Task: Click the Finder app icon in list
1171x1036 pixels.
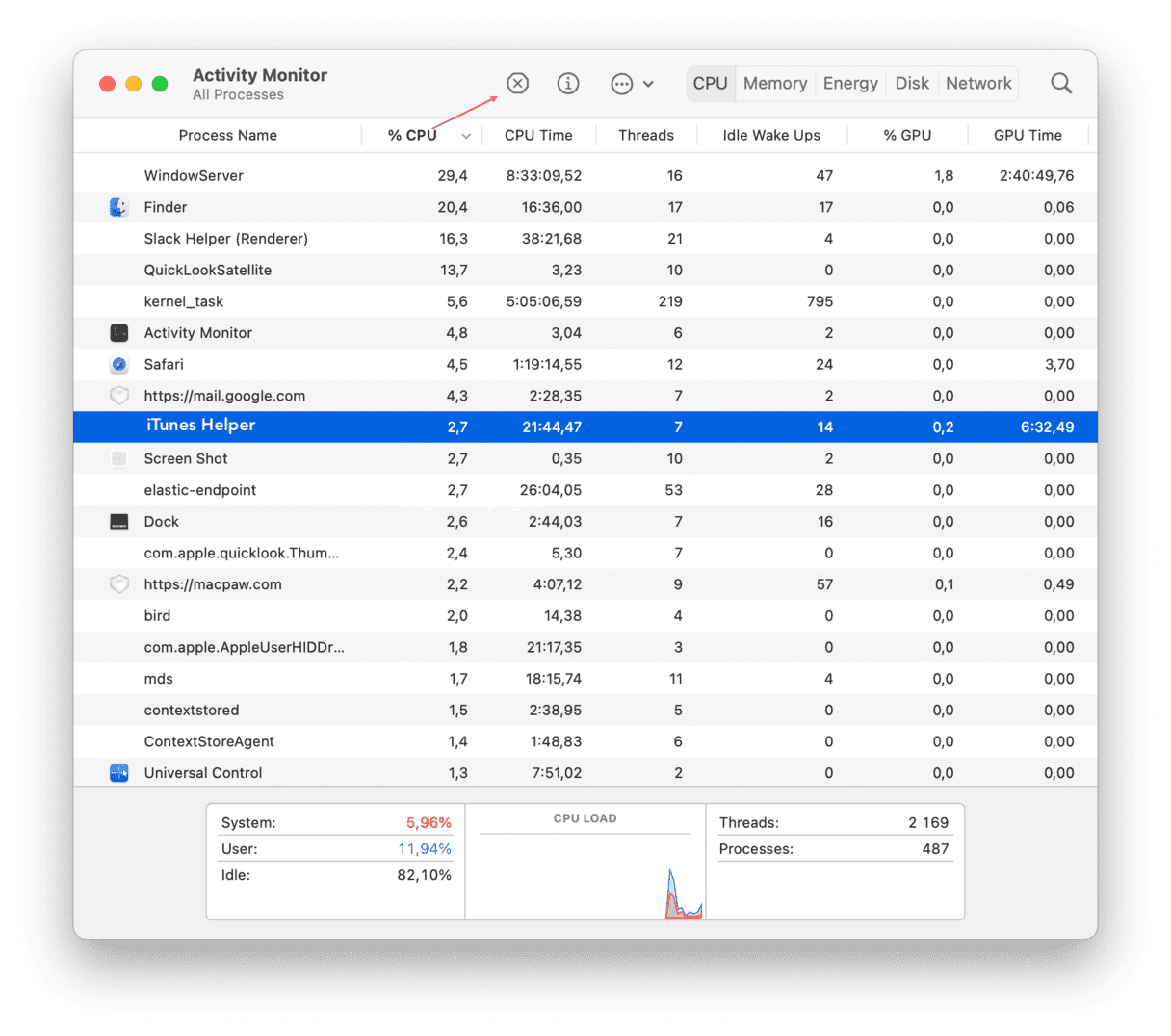Action: pyautogui.click(x=119, y=207)
